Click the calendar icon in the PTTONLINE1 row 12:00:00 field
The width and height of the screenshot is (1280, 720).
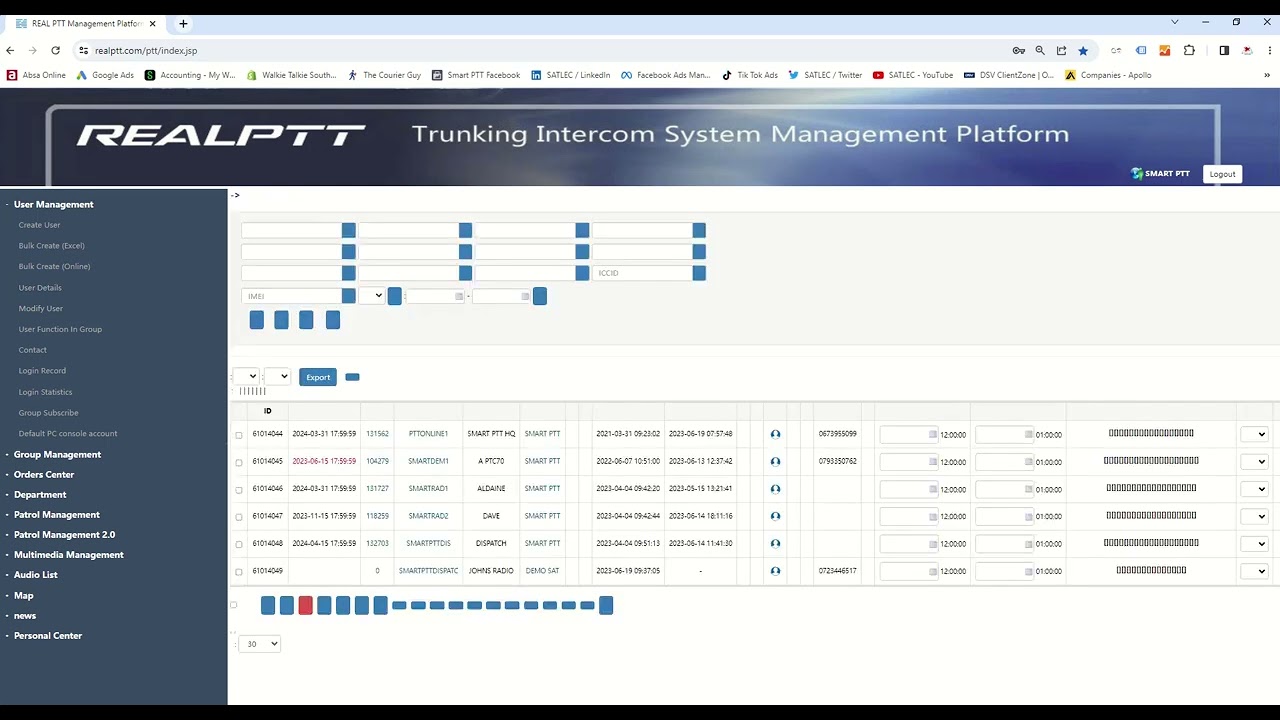pos(933,435)
